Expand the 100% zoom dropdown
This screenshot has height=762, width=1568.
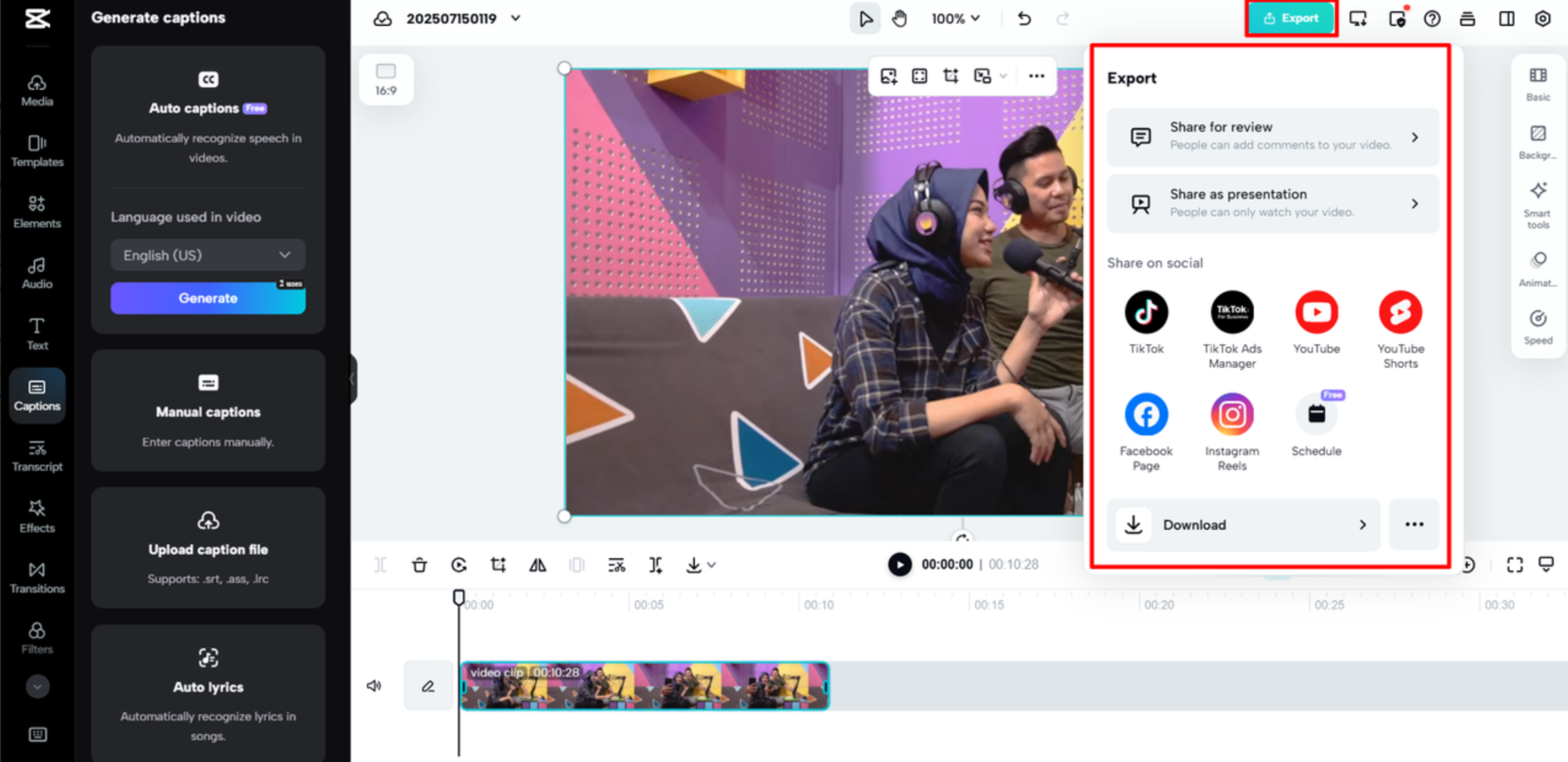coord(955,19)
